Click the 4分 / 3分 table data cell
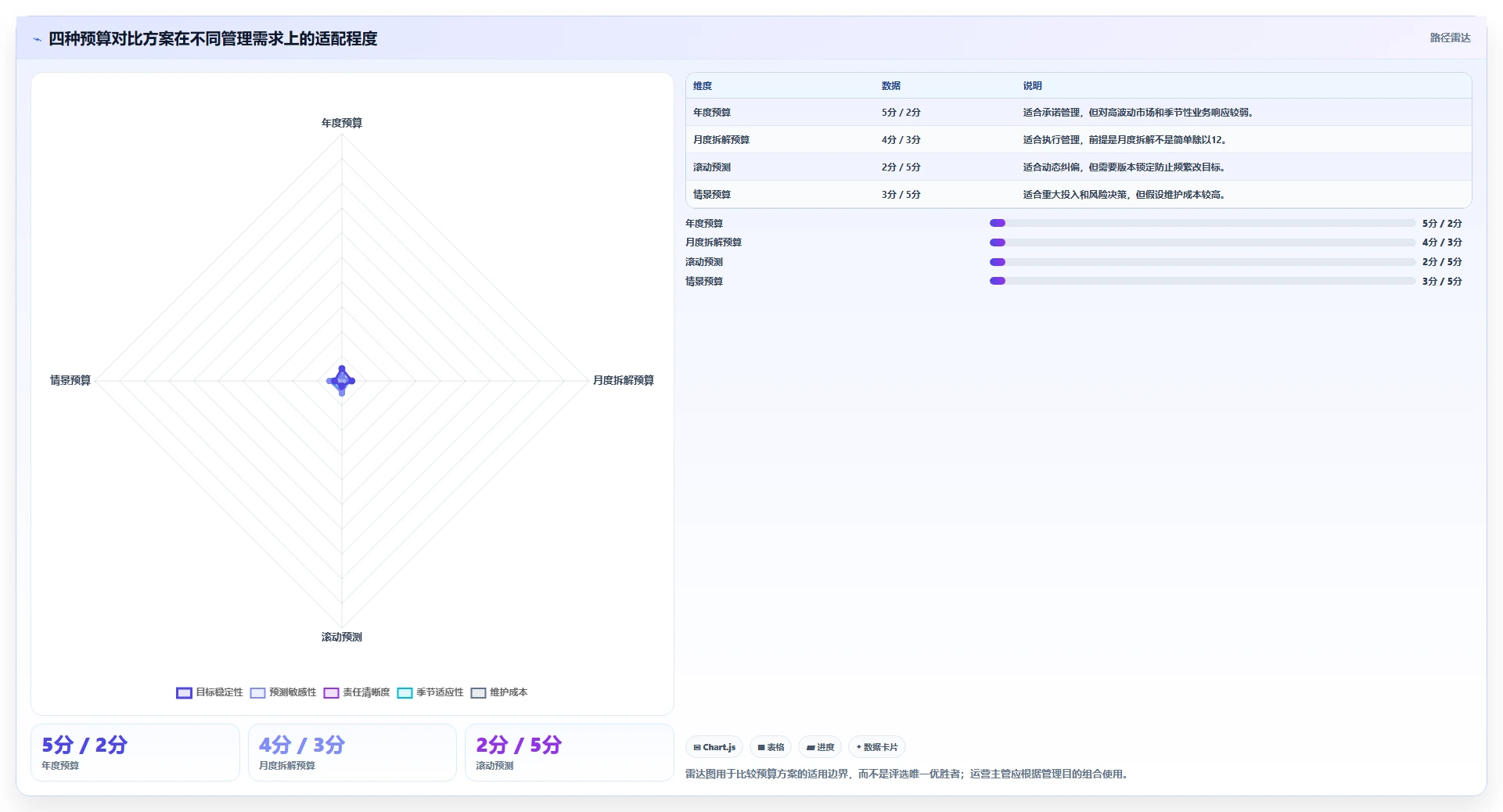1503x812 pixels. click(901, 140)
